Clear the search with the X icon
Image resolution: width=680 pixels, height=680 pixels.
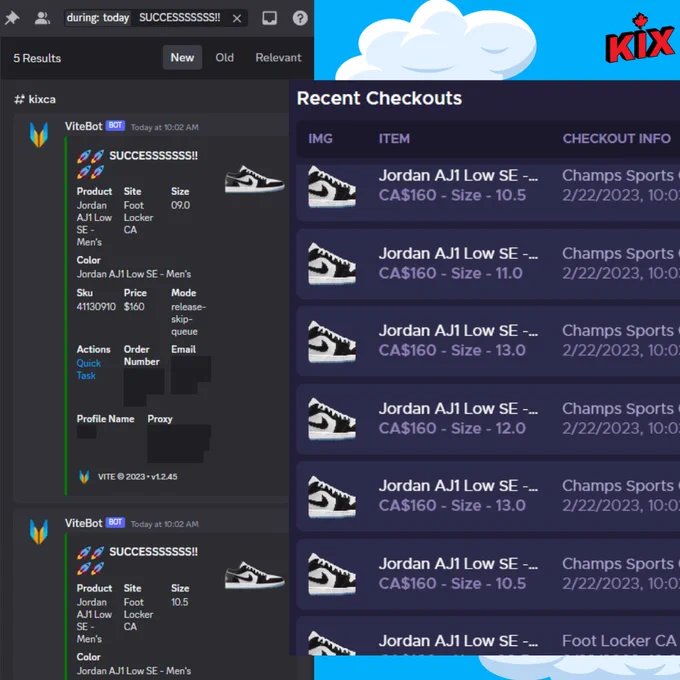tap(237, 18)
